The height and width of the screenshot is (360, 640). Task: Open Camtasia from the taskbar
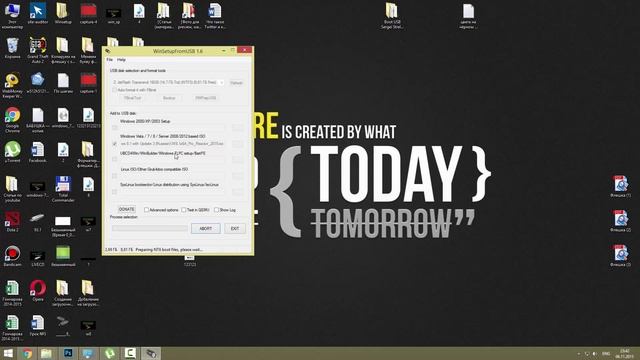tap(130, 353)
